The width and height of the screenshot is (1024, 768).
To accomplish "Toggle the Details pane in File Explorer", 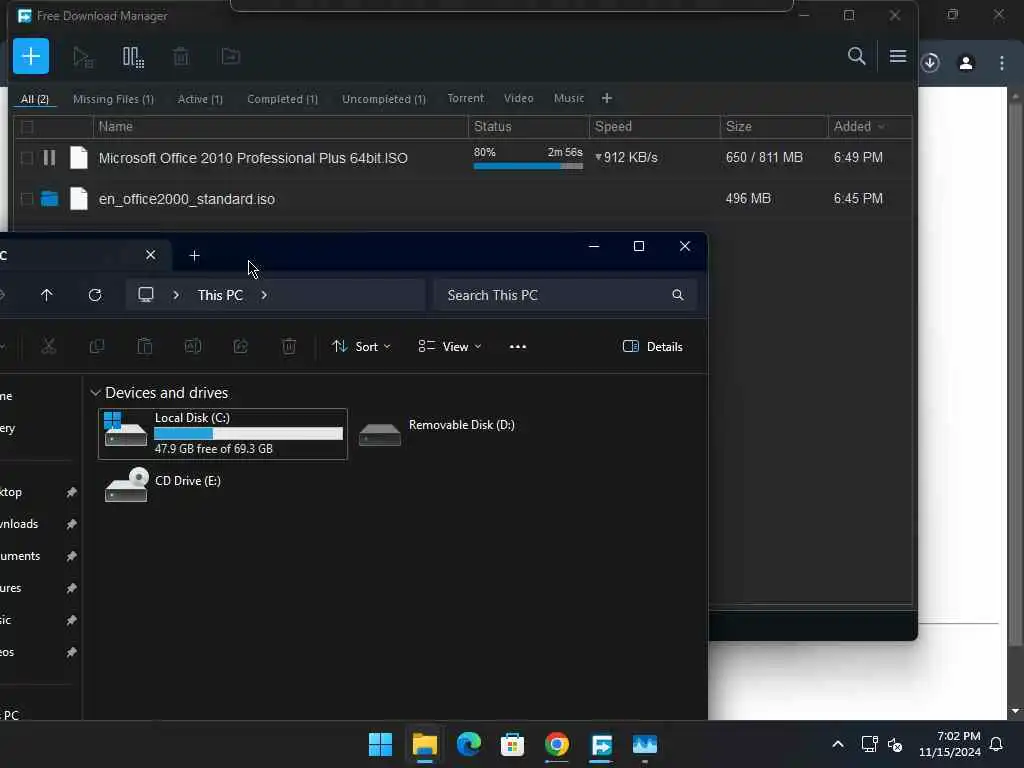I will pyautogui.click(x=652, y=347).
